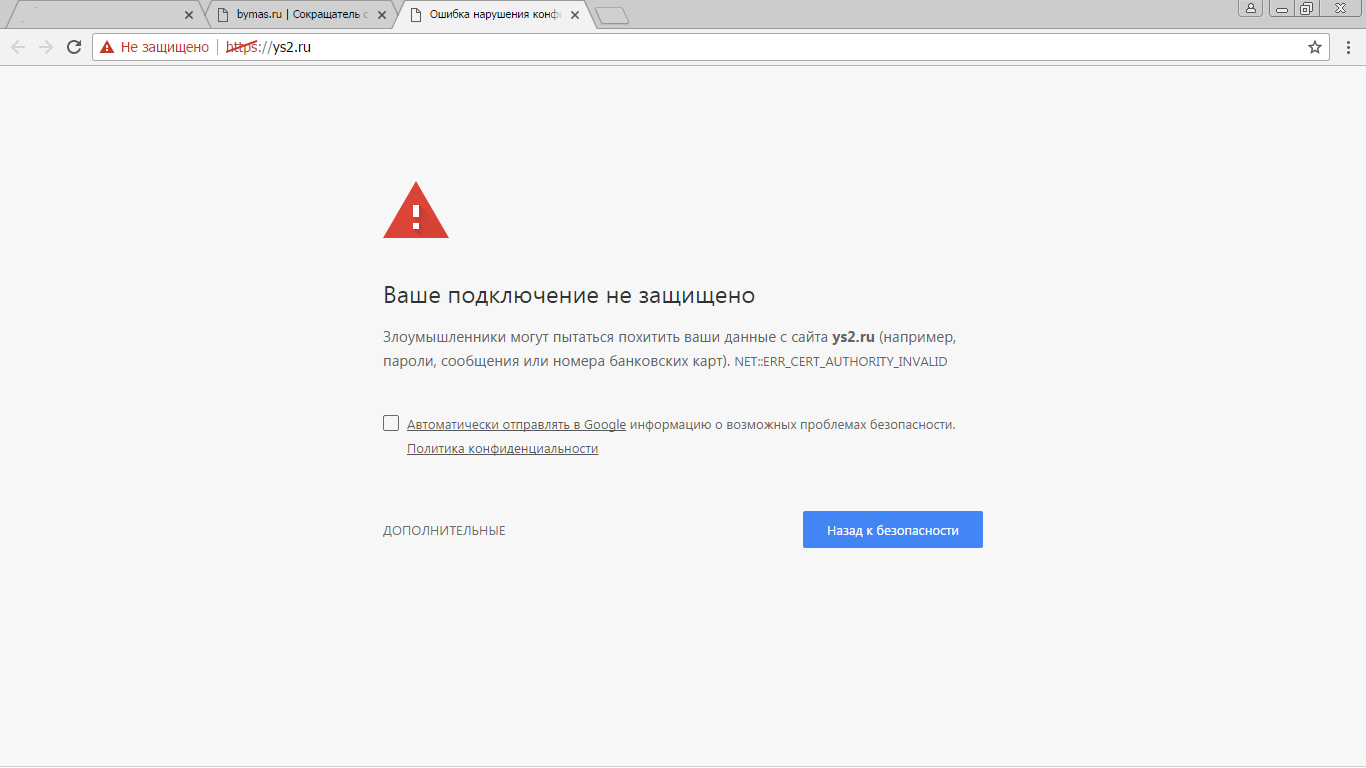Click the browser back arrow
This screenshot has height=768, width=1366.
point(18,47)
